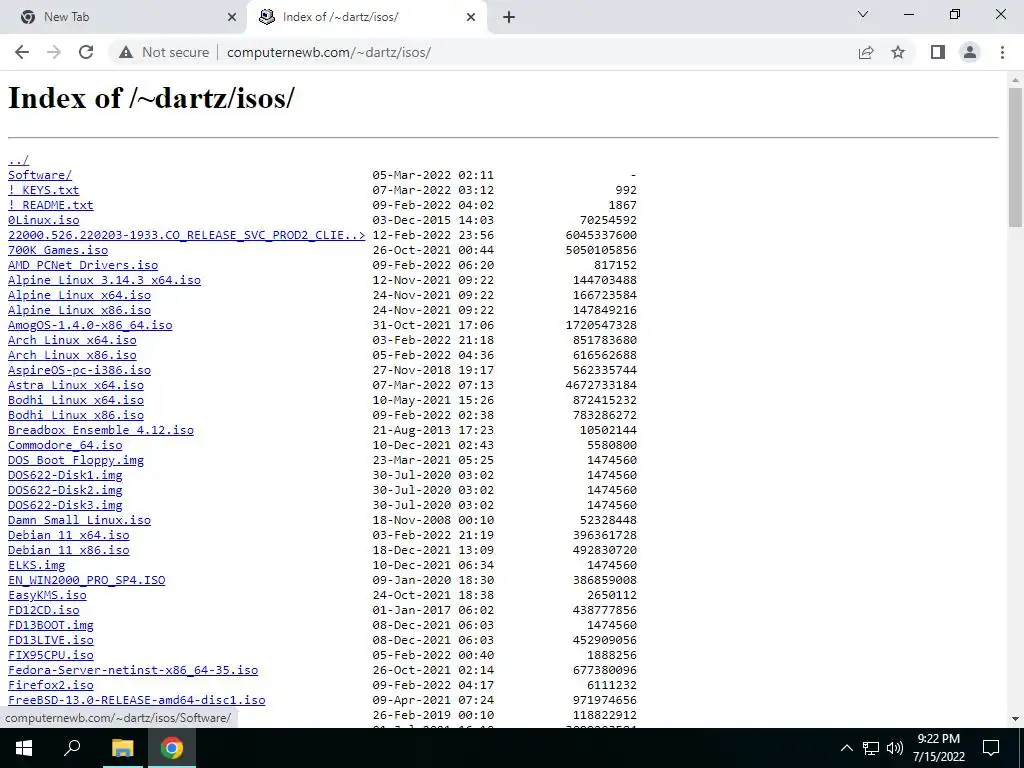Download Breadbox_Ensemble_4.12.iso
The height and width of the screenshot is (768, 1024).
point(101,430)
